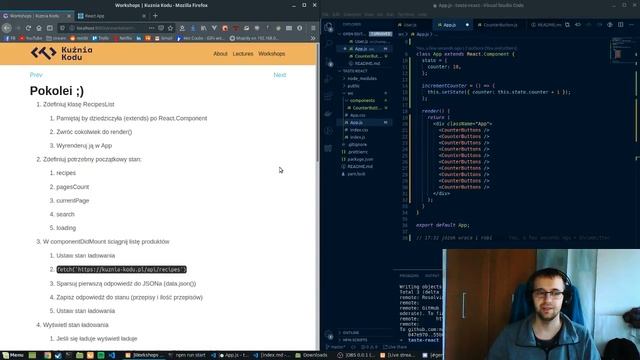The width and height of the screenshot is (640, 360).
Task: Open Downloads folder from taskbar
Action: click(311, 355)
